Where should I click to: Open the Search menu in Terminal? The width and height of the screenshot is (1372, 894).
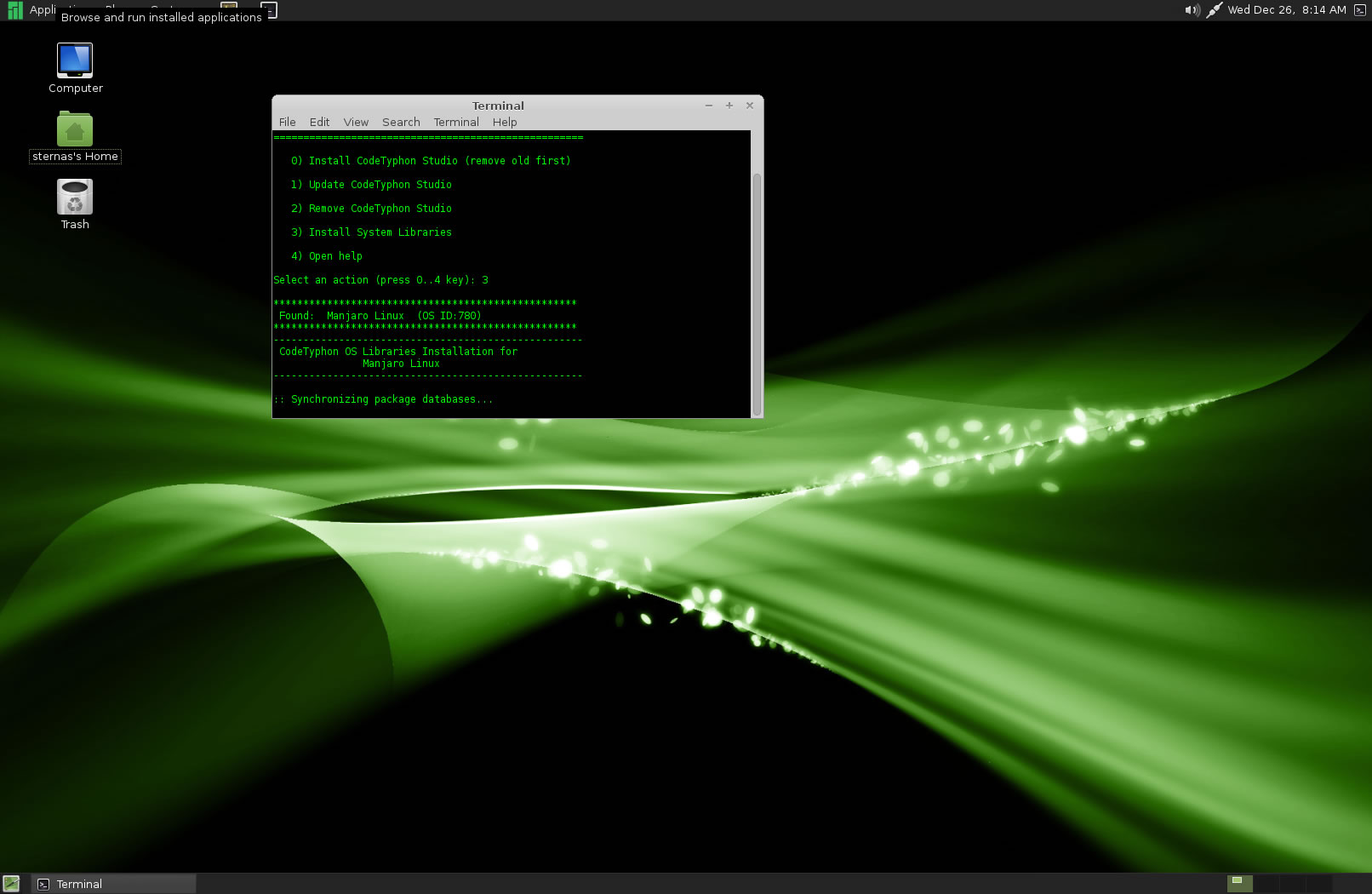[401, 122]
